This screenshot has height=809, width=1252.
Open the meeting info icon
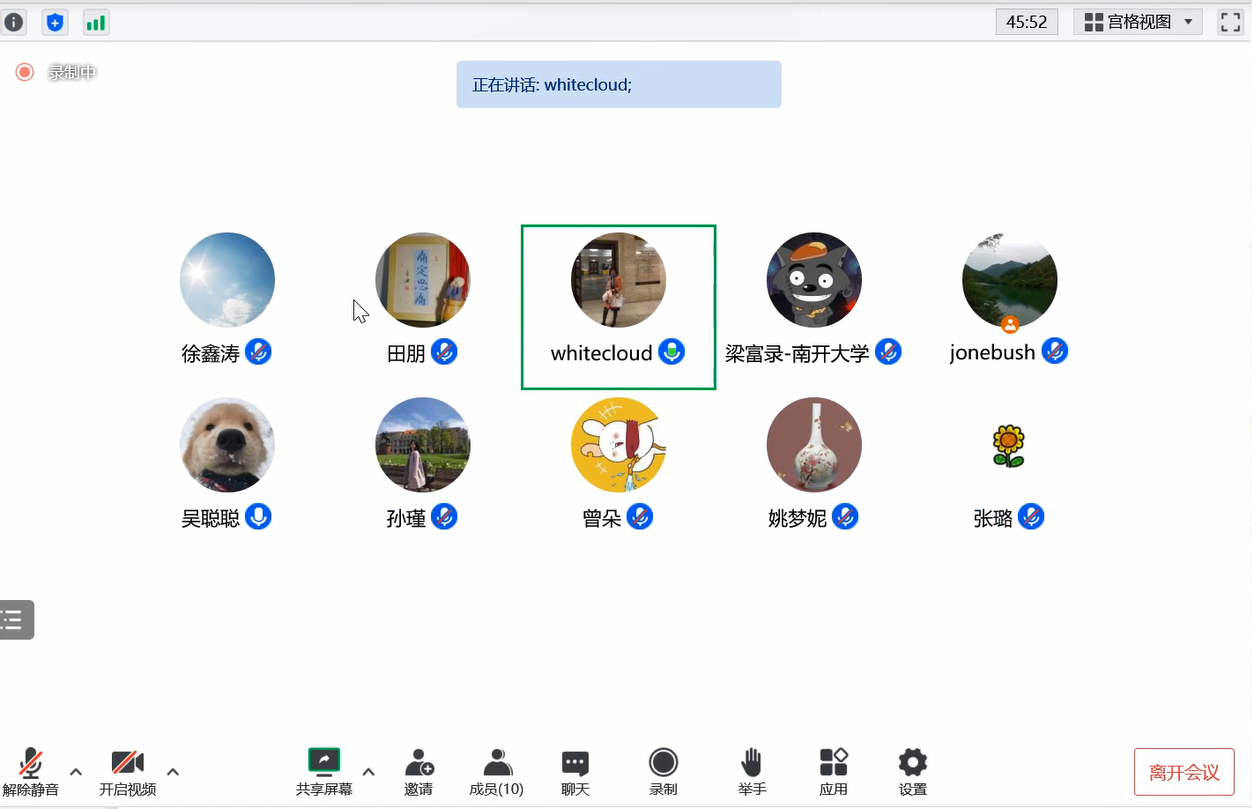point(14,22)
